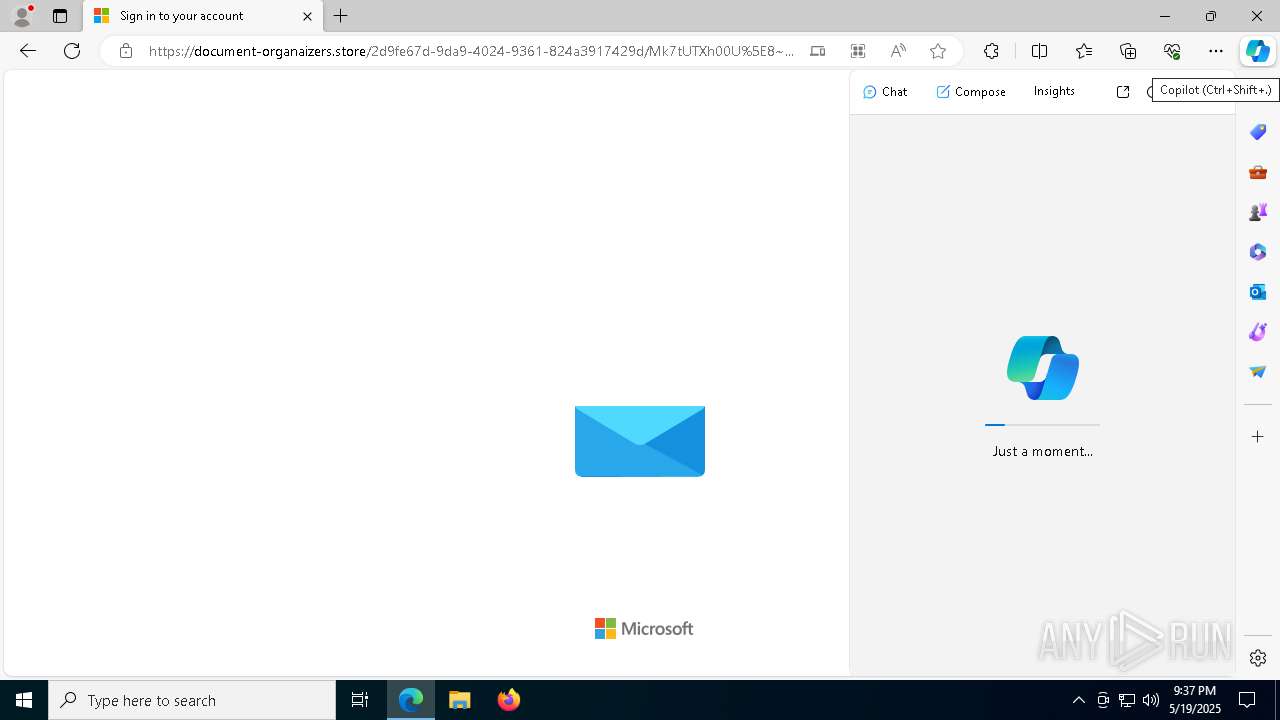Open the Extensions puzzle icon
Viewport: 1280px width, 720px height.
(x=991, y=51)
